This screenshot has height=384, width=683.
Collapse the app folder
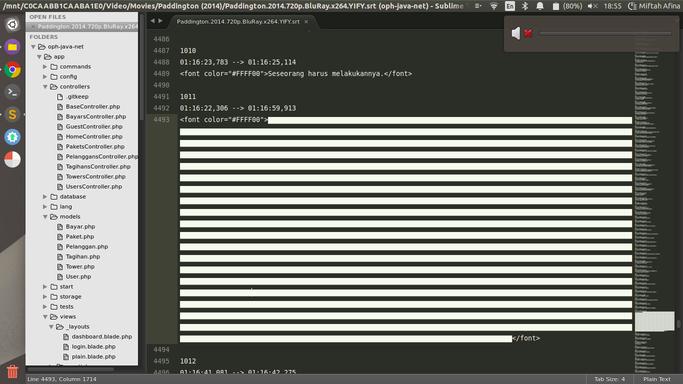(x=39, y=57)
